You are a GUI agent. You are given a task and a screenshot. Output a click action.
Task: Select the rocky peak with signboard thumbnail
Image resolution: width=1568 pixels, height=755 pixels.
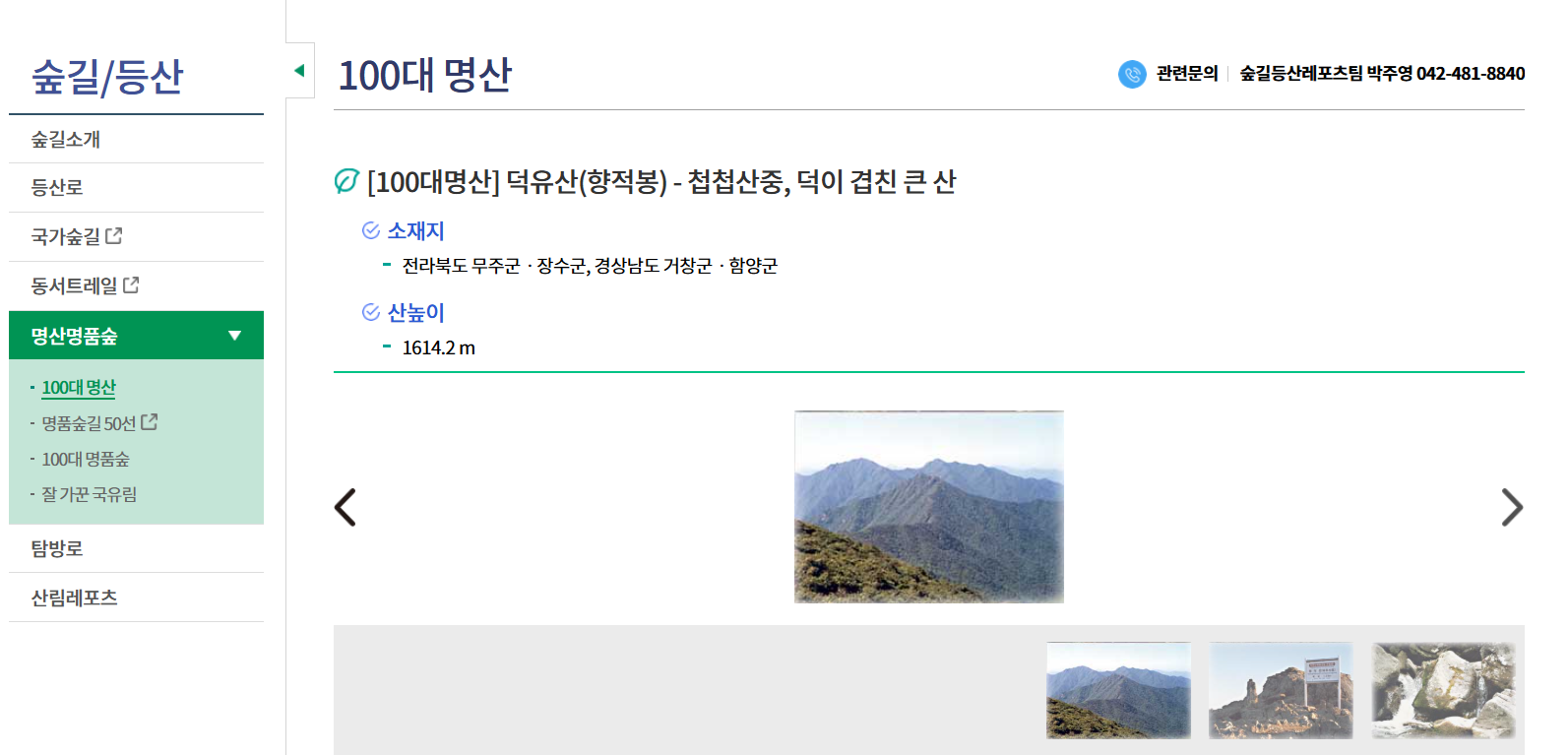[1282, 690]
